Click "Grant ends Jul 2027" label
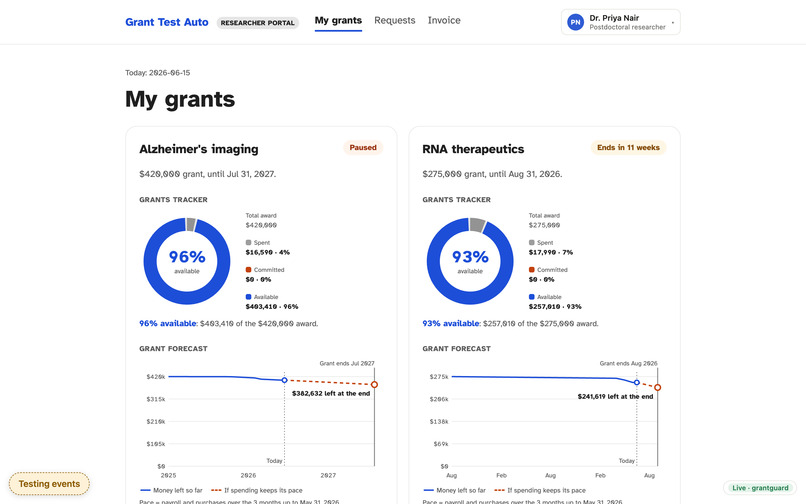 coord(347,363)
